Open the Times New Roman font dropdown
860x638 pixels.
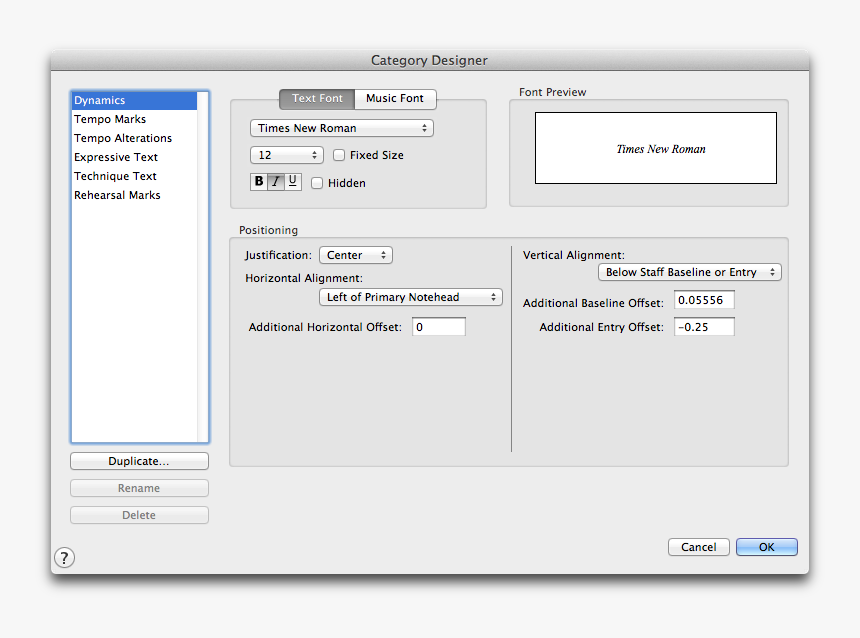[x=341, y=128]
